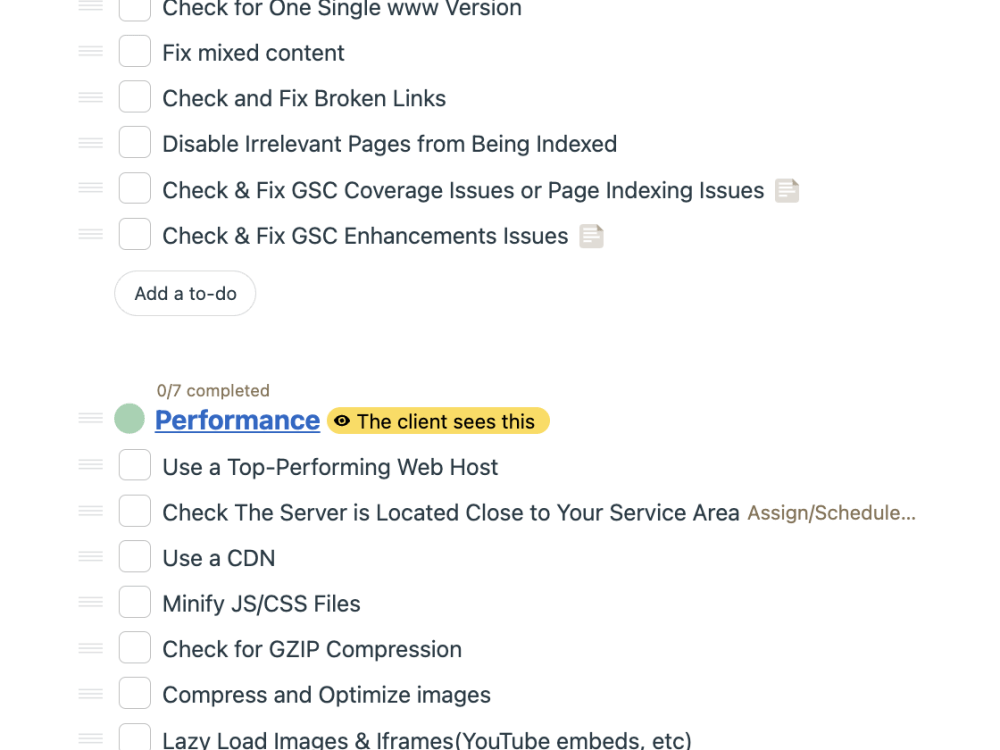Open Lazy Load Images & Iframes task
The height and width of the screenshot is (750, 1000).
click(427, 740)
